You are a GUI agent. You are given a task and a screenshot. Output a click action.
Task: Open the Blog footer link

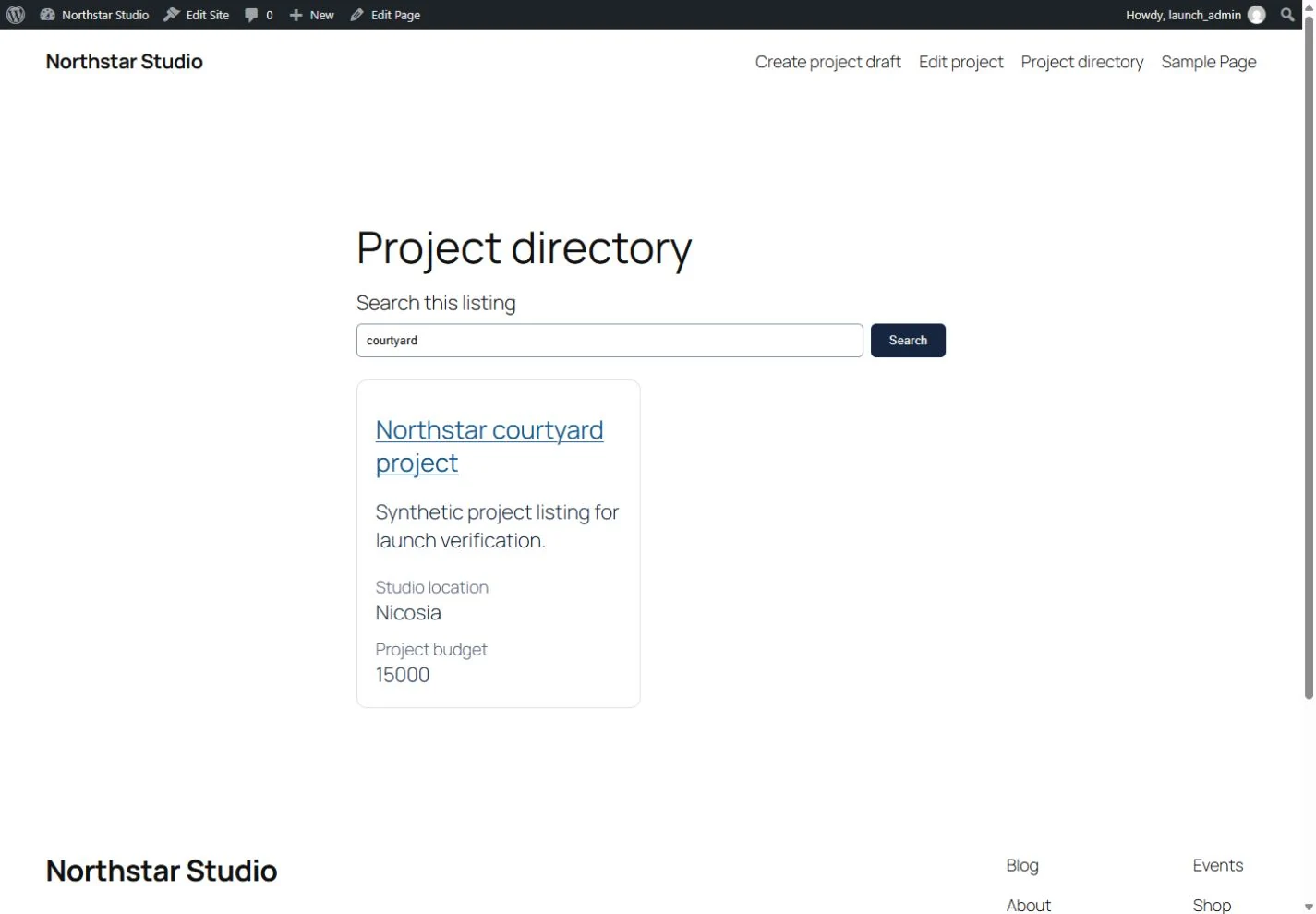1022,865
